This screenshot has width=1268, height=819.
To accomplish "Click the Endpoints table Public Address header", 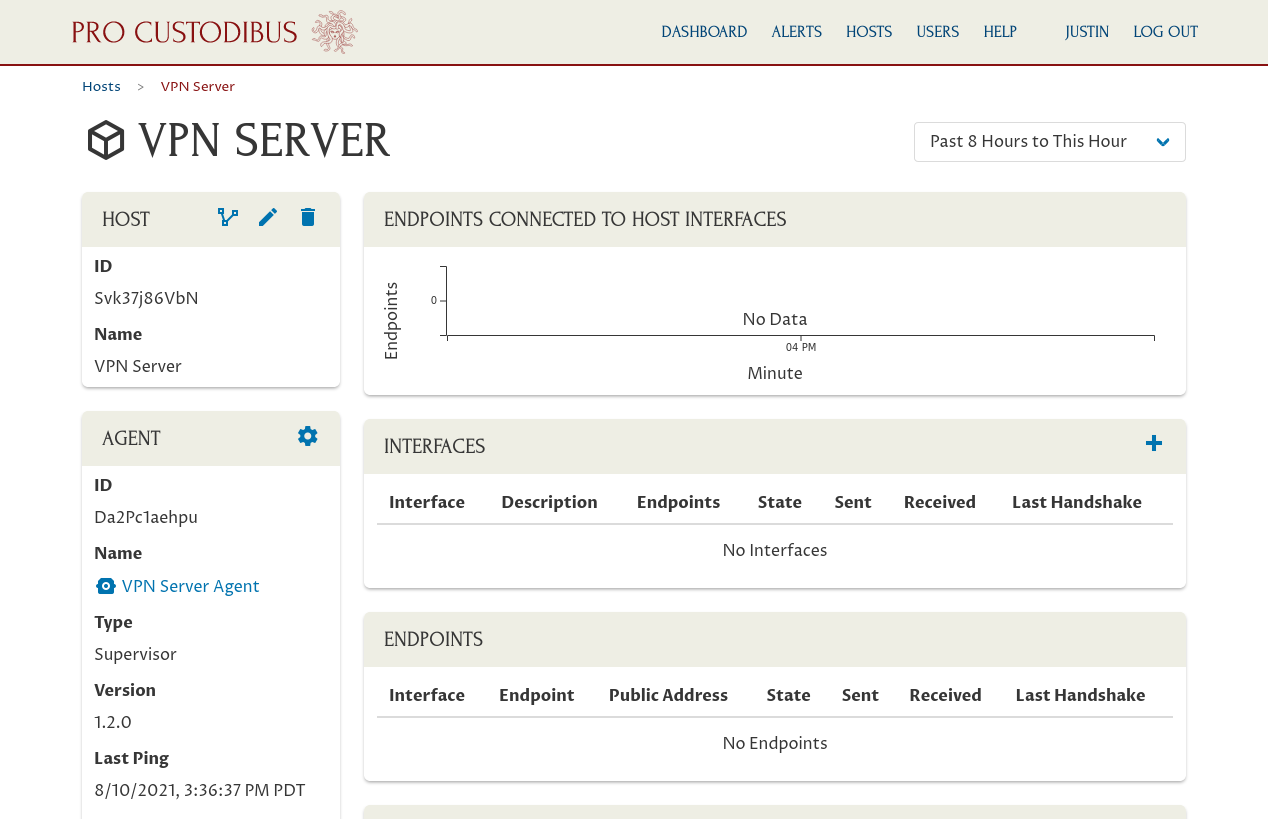I will click(x=668, y=695).
